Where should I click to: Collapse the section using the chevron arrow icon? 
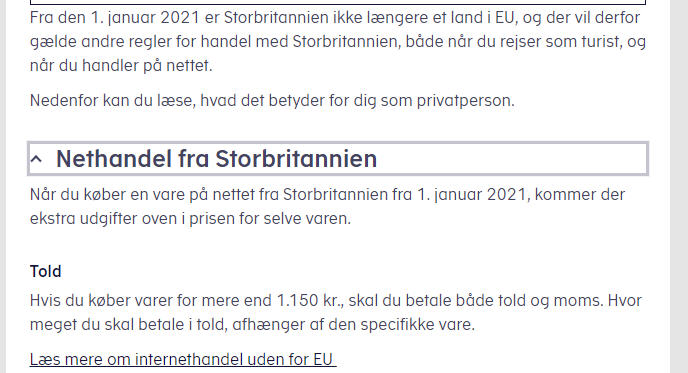coord(36,159)
